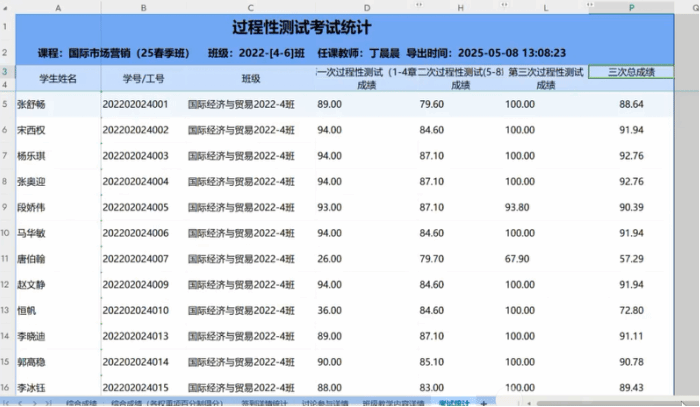Click the 学生姓名 header cell
The width and height of the screenshot is (700, 407).
pyautogui.click(x=57, y=78)
